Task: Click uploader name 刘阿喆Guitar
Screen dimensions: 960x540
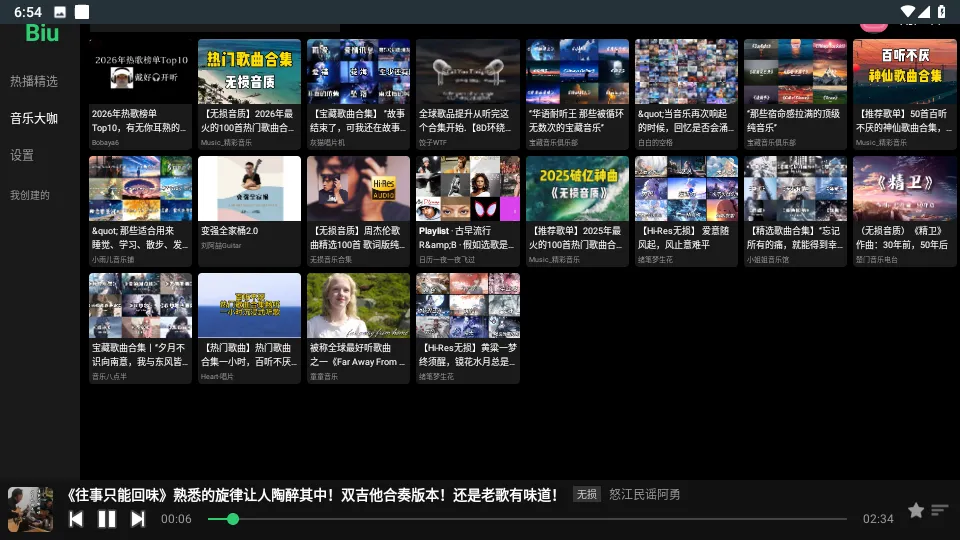Action: tap(221, 246)
